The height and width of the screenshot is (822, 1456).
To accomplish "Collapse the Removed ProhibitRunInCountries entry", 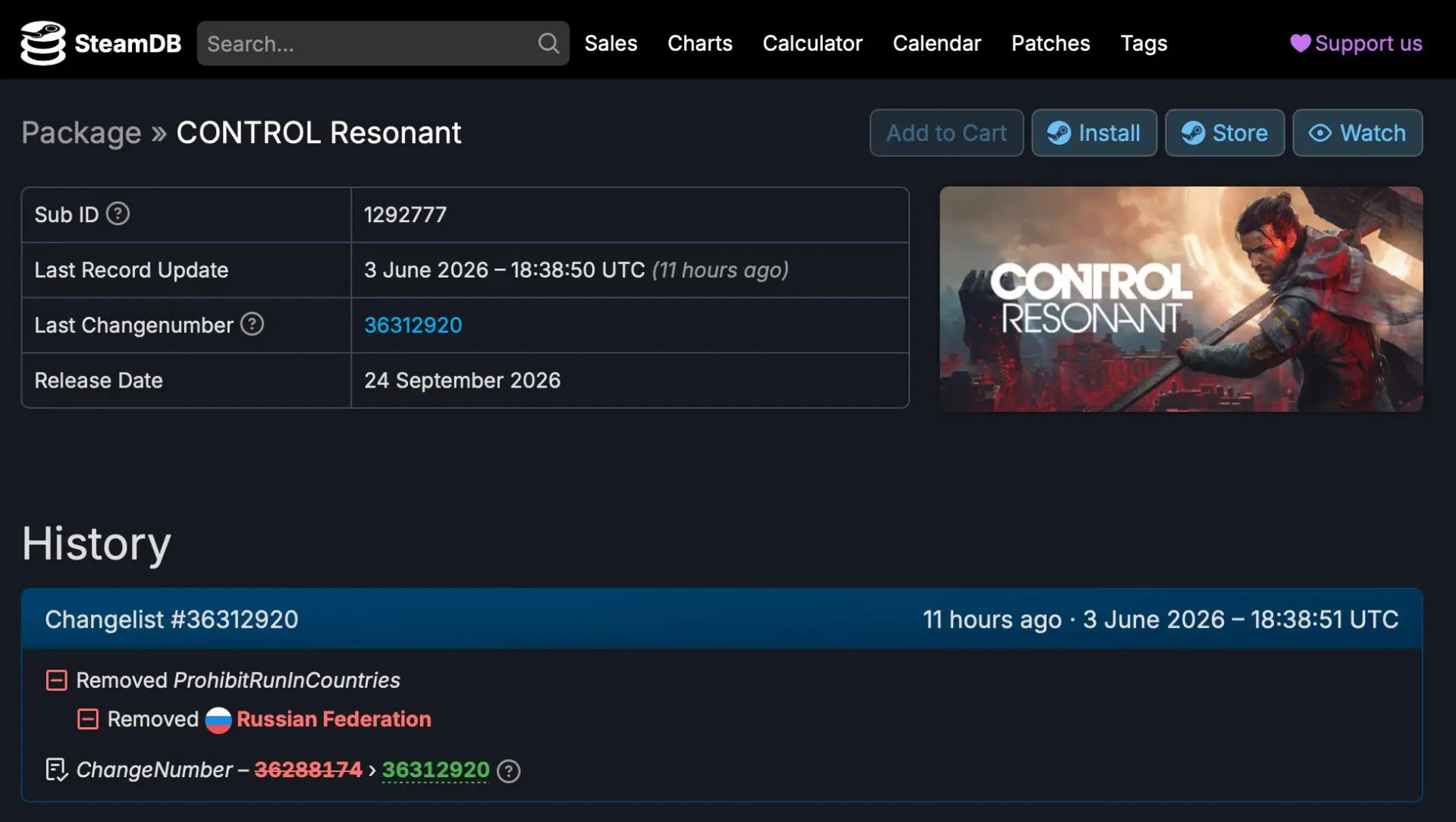I will pyautogui.click(x=57, y=680).
